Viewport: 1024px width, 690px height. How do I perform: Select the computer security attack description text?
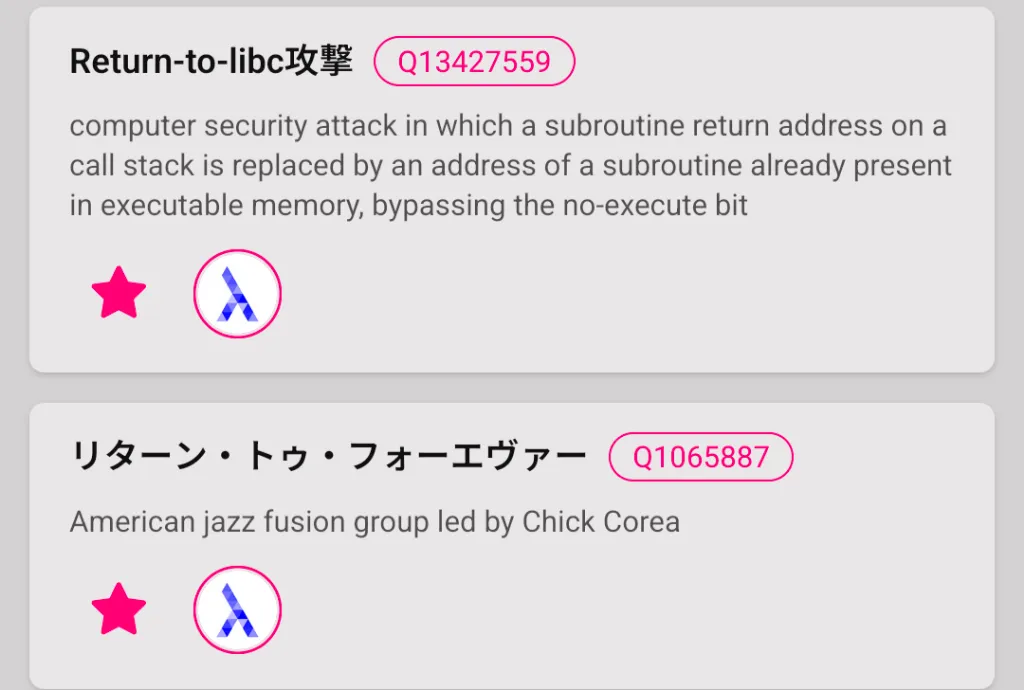pyautogui.click(x=510, y=166)
